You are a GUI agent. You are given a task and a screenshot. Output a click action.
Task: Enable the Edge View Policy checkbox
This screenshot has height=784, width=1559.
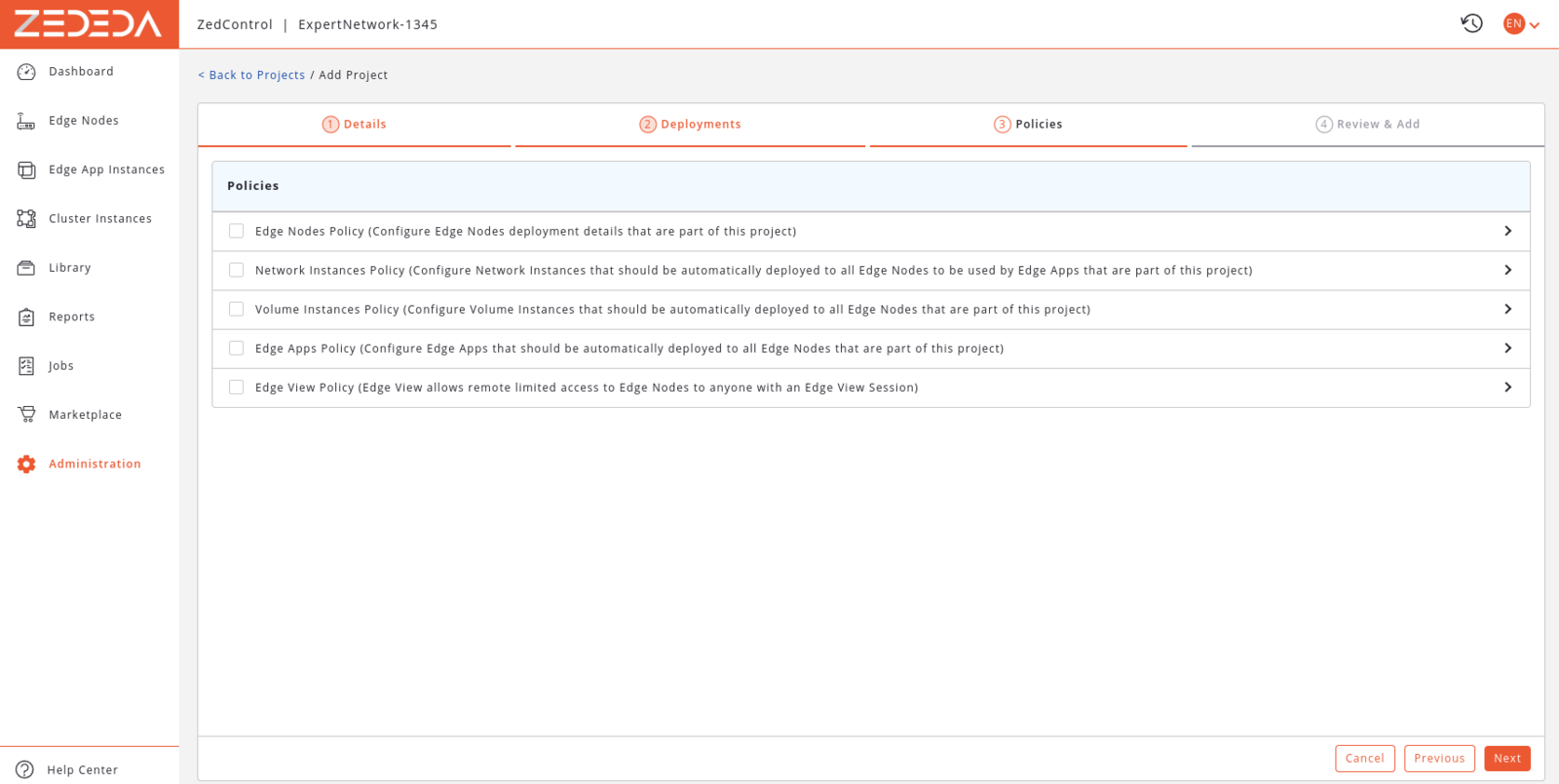coord(236,387)
